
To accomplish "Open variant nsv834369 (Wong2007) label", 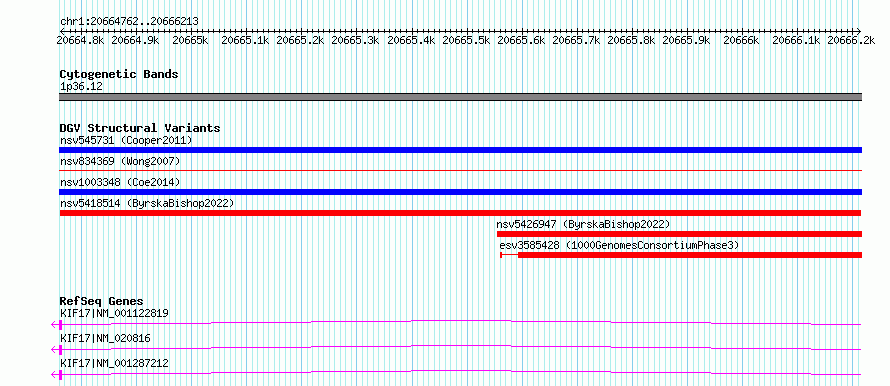I will [x=120, y=161].
